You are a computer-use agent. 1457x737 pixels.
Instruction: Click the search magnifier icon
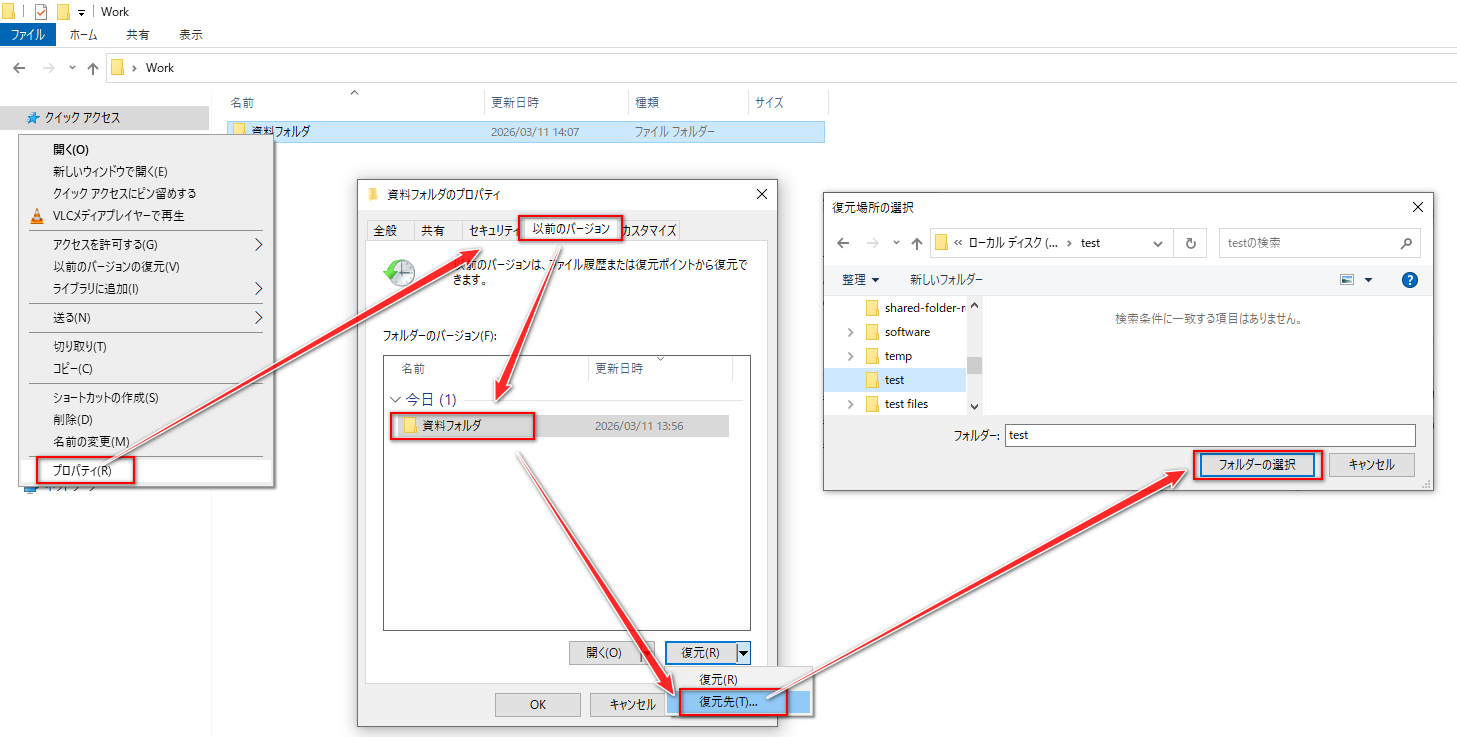pyautogui.click(x=1405, y=243)
